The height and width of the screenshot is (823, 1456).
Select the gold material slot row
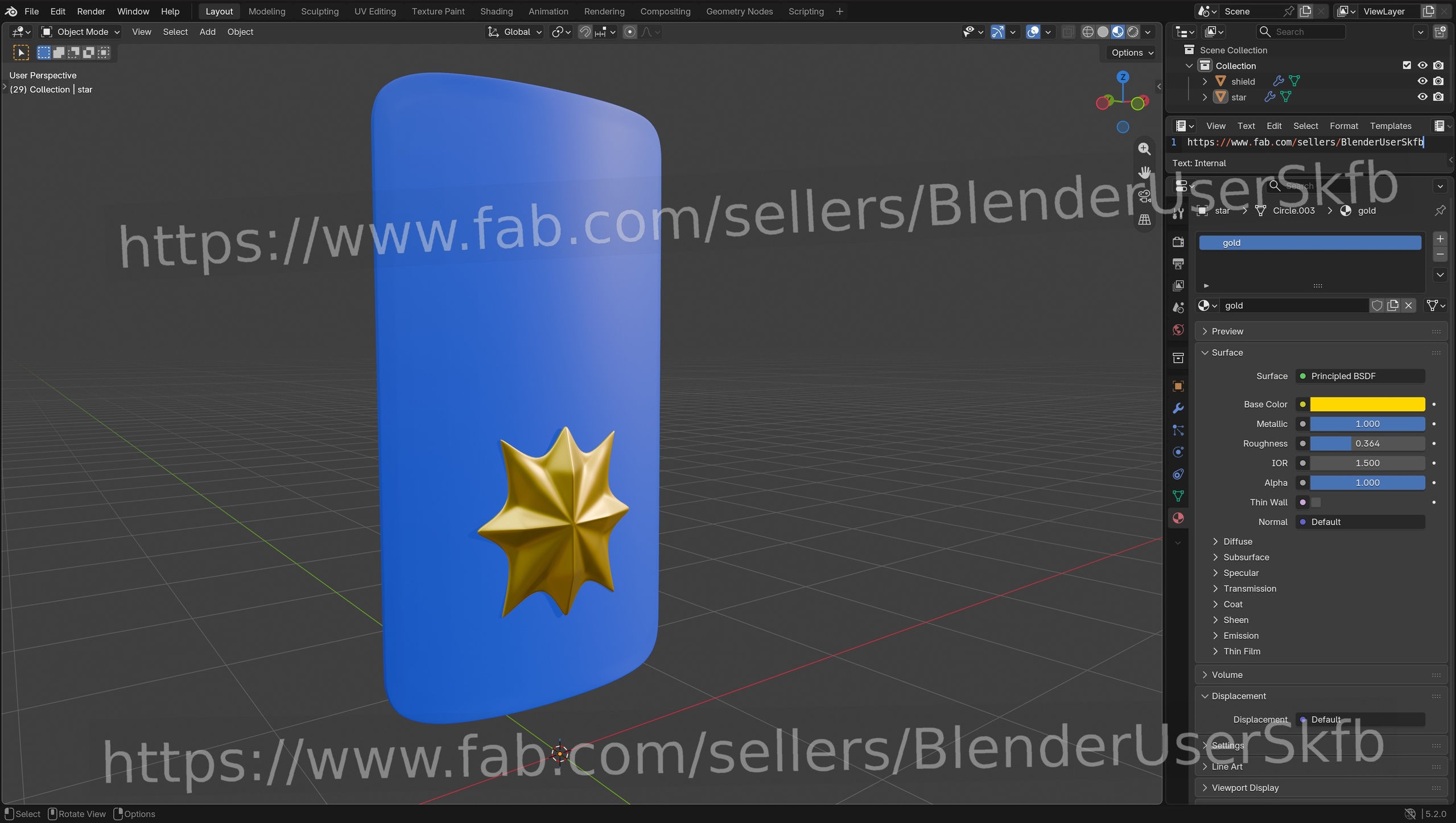tap(1310, 243)
